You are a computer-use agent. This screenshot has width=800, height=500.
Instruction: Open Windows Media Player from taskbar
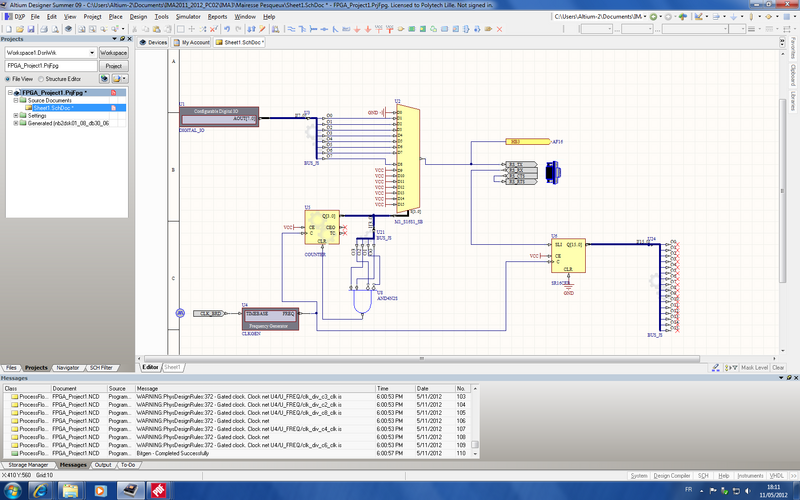click(x=98, y=490)
